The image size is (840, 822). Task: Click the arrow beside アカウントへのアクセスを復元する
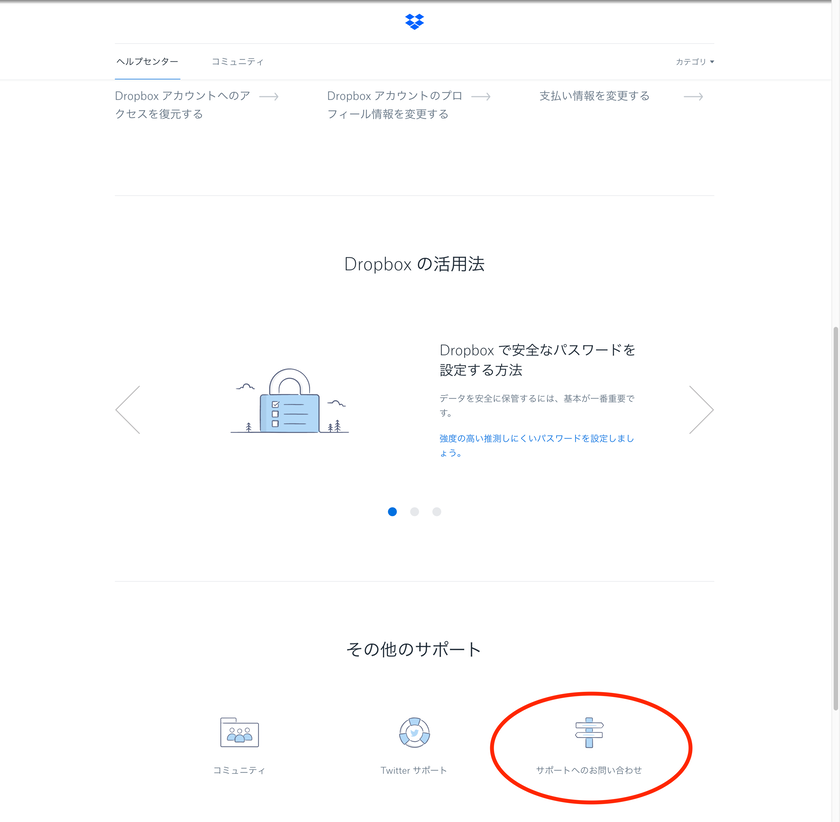(x=269, y=96)
